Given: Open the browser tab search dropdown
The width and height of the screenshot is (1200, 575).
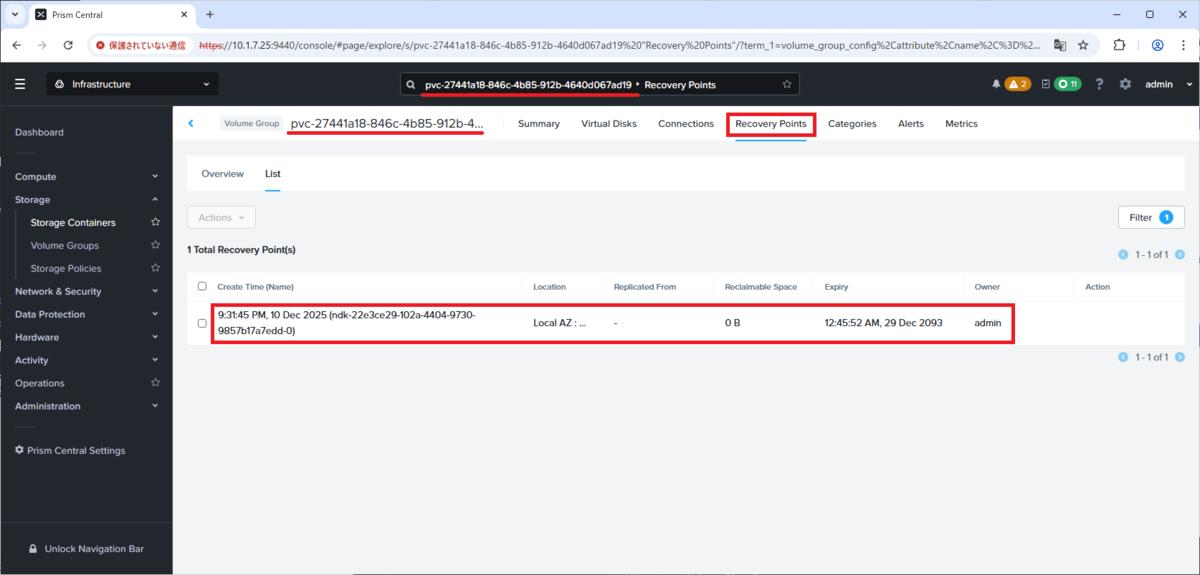Looking at the screenshot, I should tap(14, 14).
